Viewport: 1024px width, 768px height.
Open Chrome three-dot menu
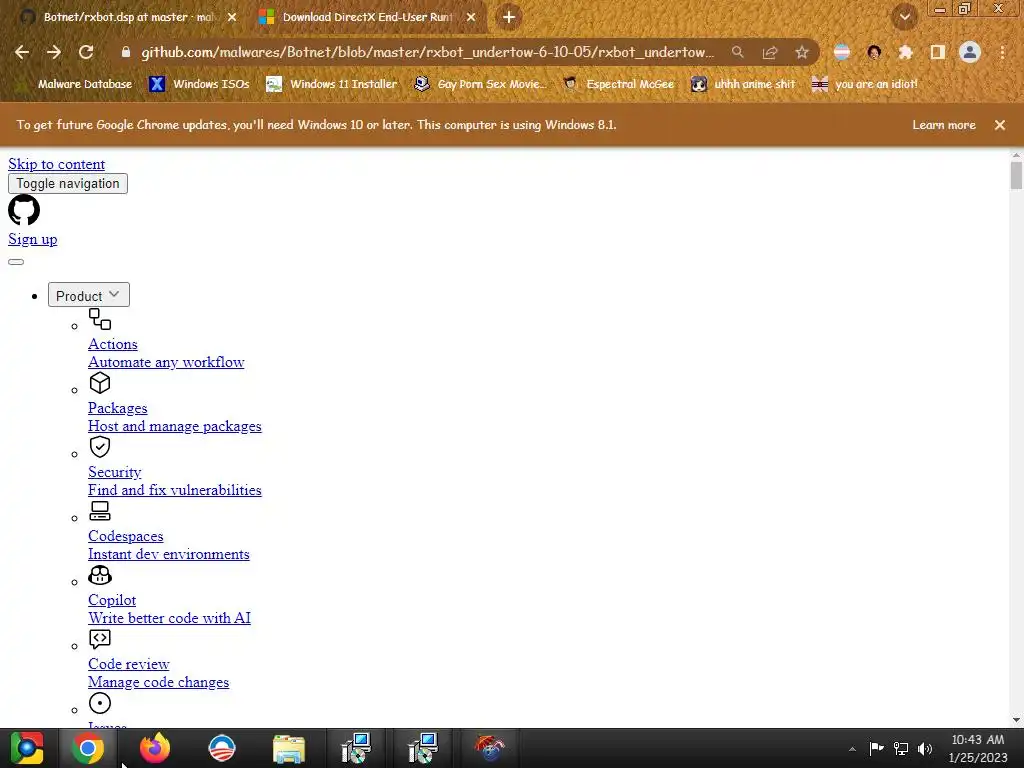click(1002, 52)
